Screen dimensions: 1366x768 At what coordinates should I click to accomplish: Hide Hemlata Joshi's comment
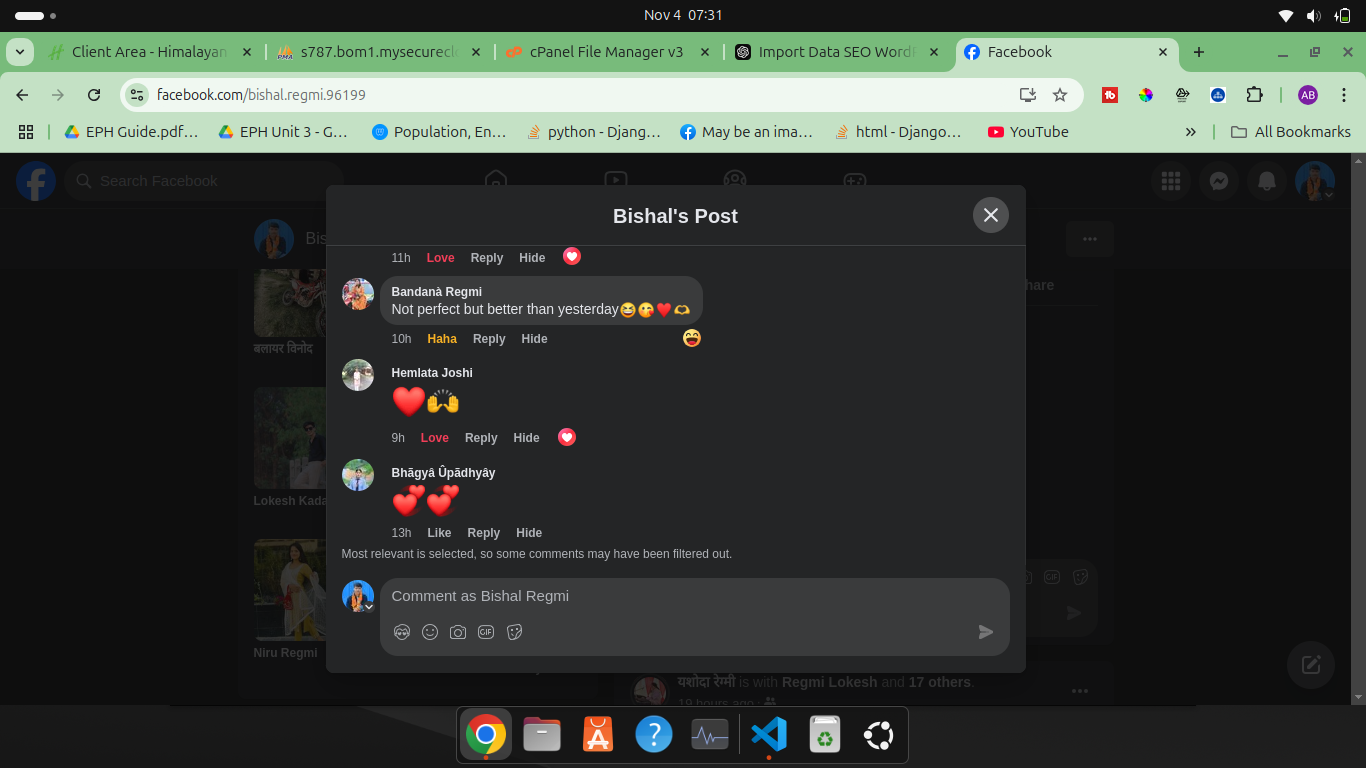[x=526, y=438]
